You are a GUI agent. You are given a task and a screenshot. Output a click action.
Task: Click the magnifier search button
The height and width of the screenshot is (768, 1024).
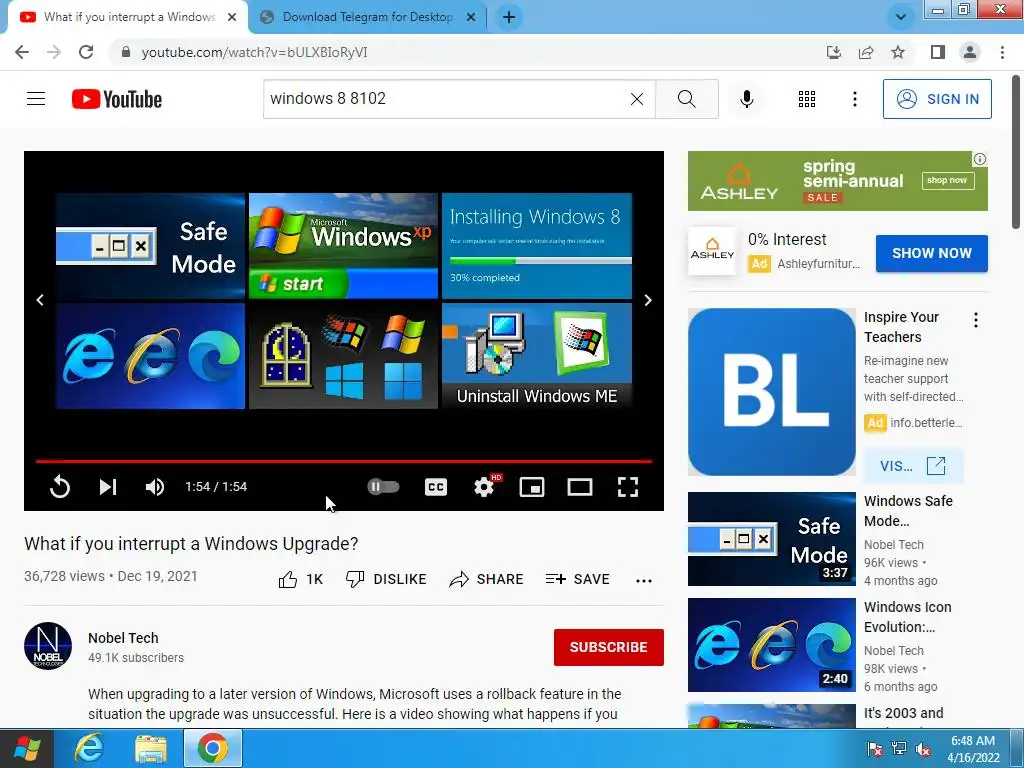click(x=686, y=99)
